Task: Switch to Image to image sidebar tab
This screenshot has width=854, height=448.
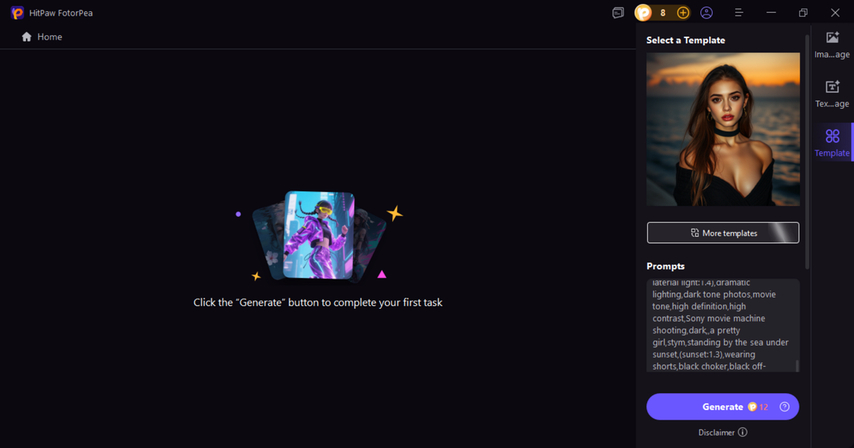Action: 832,45
